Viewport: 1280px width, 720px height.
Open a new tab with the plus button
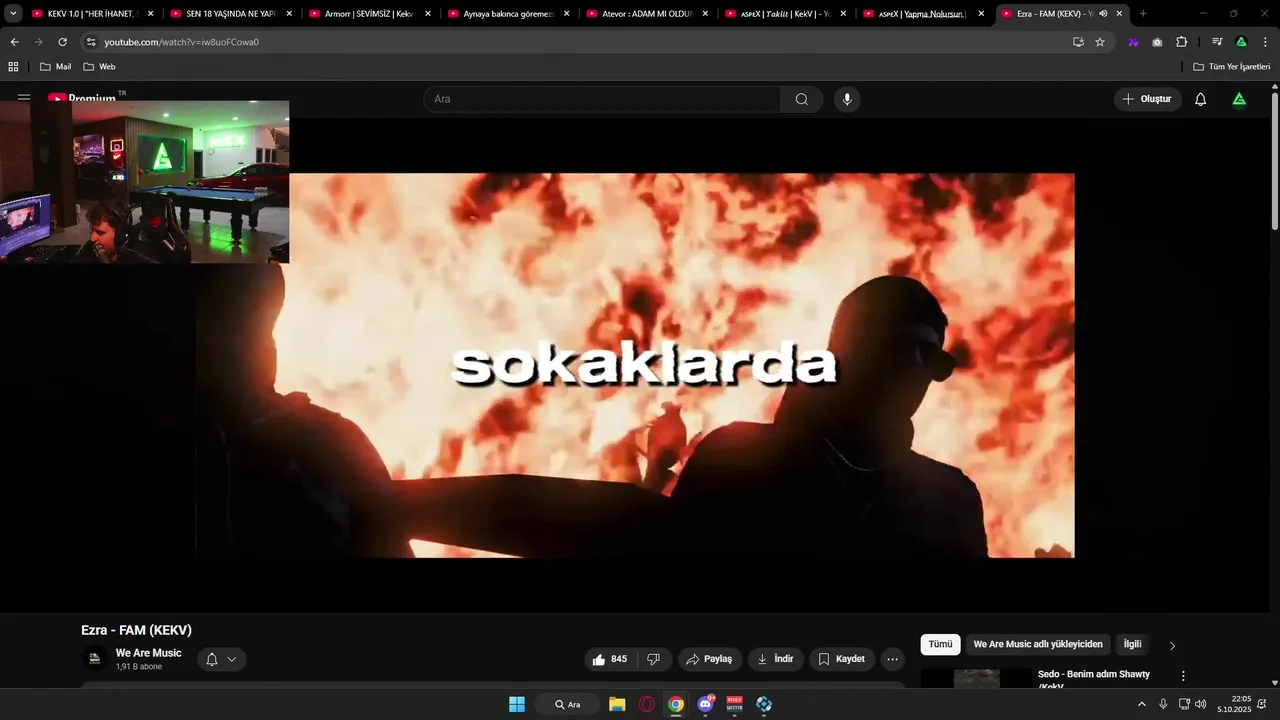1143,14
